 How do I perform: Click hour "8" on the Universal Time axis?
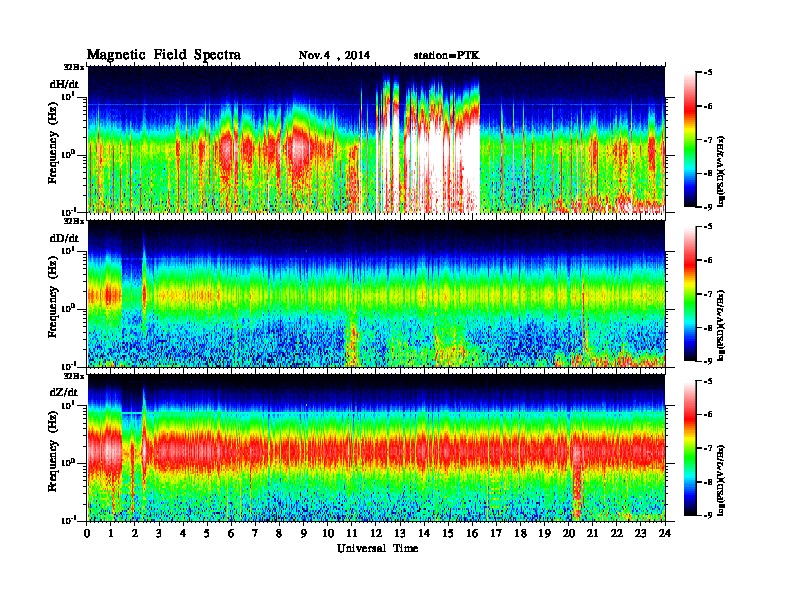[x=279, y=533]
